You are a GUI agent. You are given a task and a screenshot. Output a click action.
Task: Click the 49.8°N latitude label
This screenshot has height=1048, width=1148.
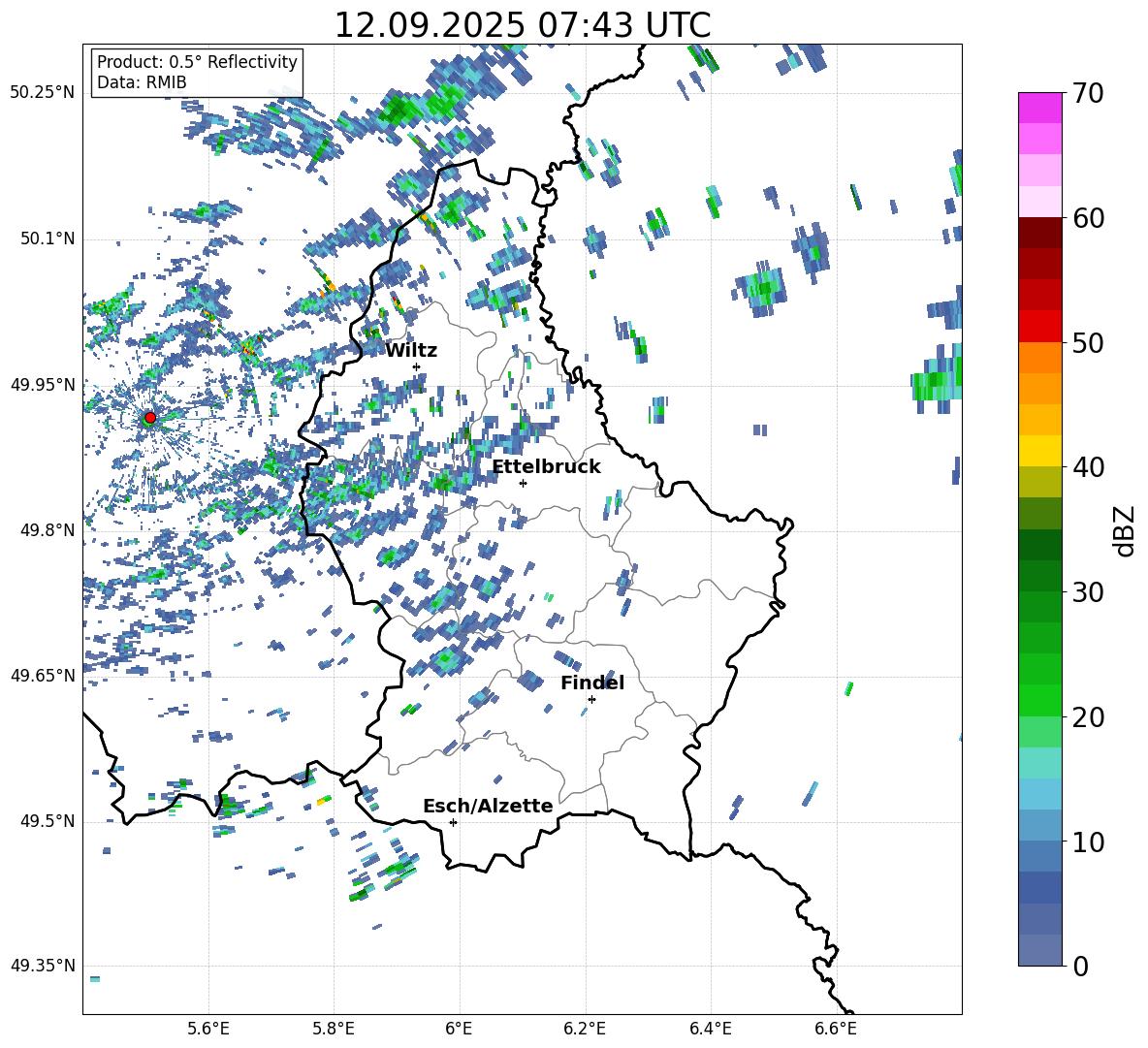coord(47,530)
